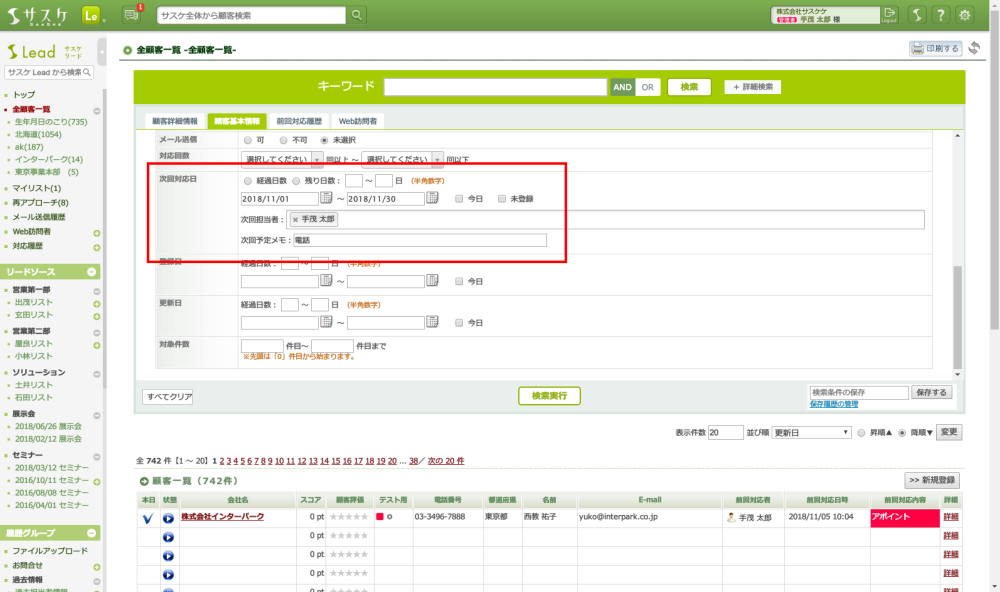Open the notification icon with red badge
This screenshot has height=592, width=1000.
pos(132,15)
